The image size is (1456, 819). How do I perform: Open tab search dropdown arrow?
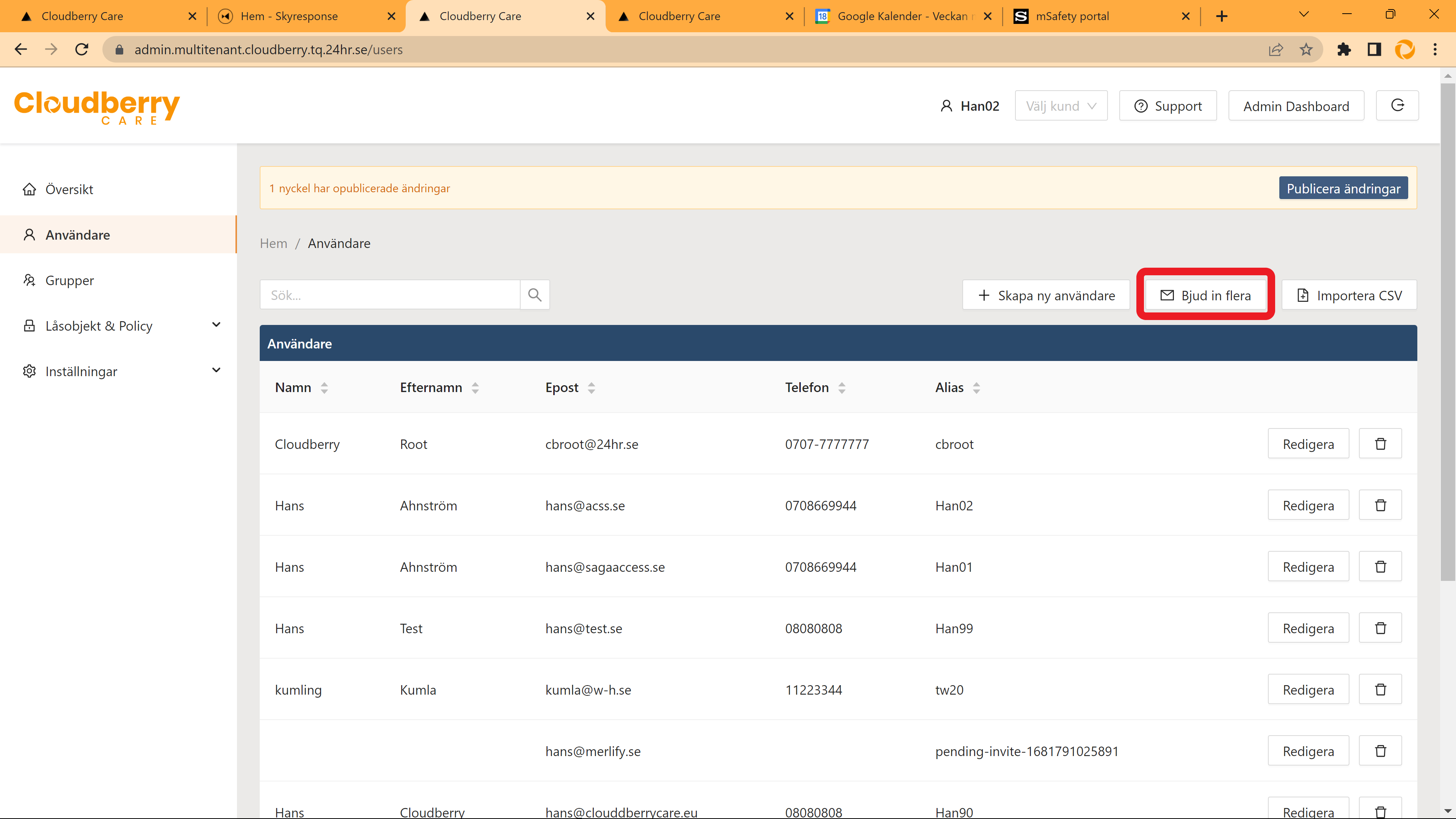[x=1304, y=15]
